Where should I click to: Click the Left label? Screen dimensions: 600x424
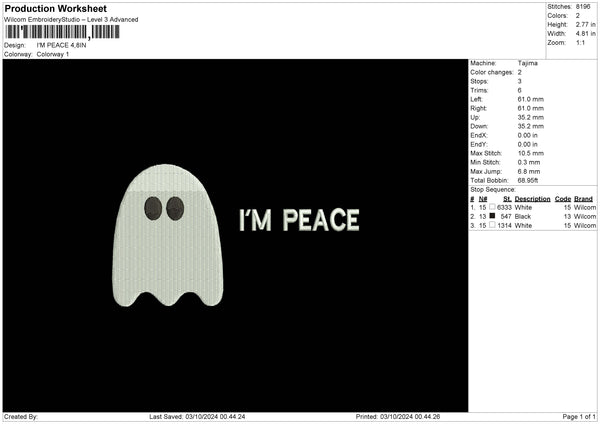click(476, 99)
